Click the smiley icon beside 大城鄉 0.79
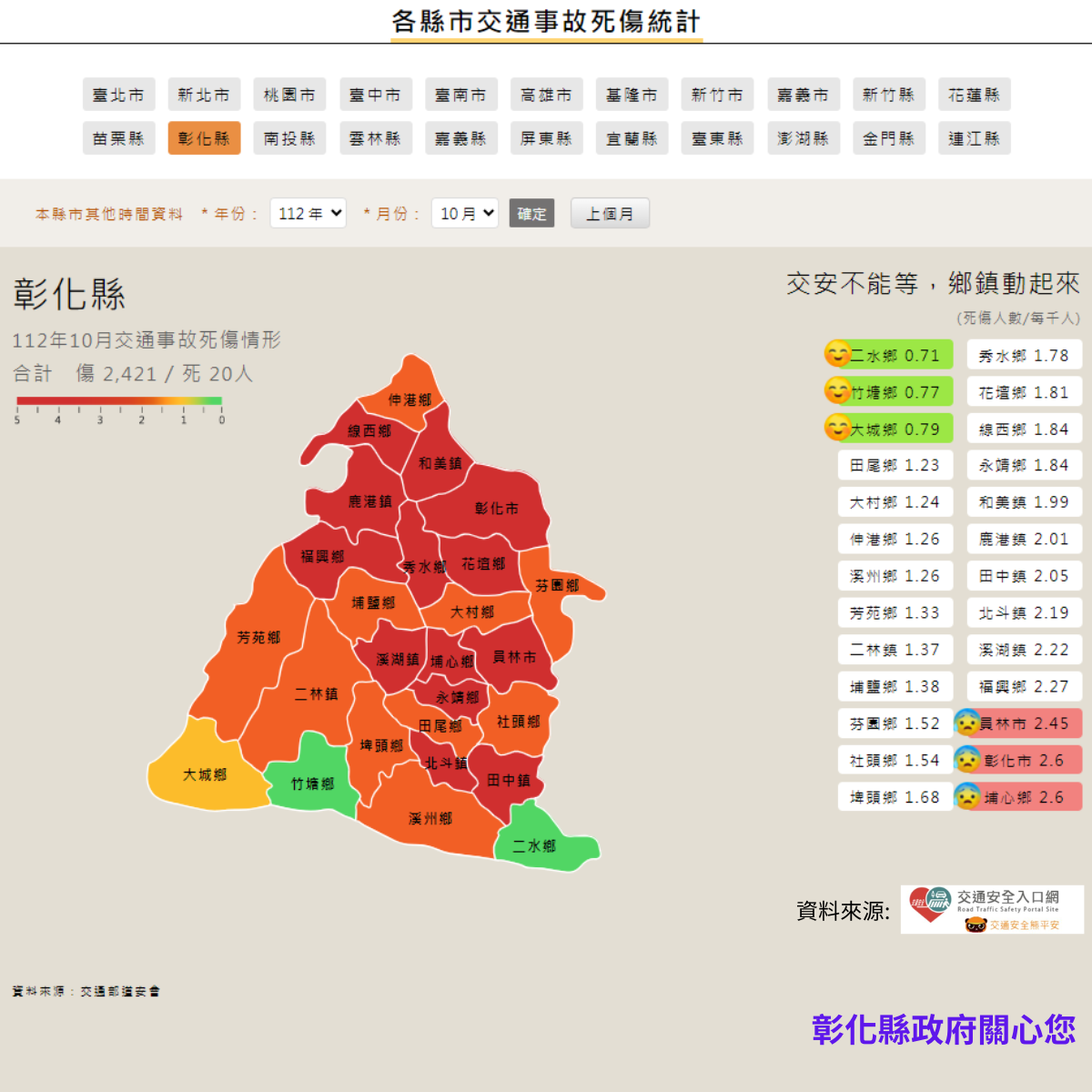The height and width of the screenshot is (1092, 1092). coord(837,427)
